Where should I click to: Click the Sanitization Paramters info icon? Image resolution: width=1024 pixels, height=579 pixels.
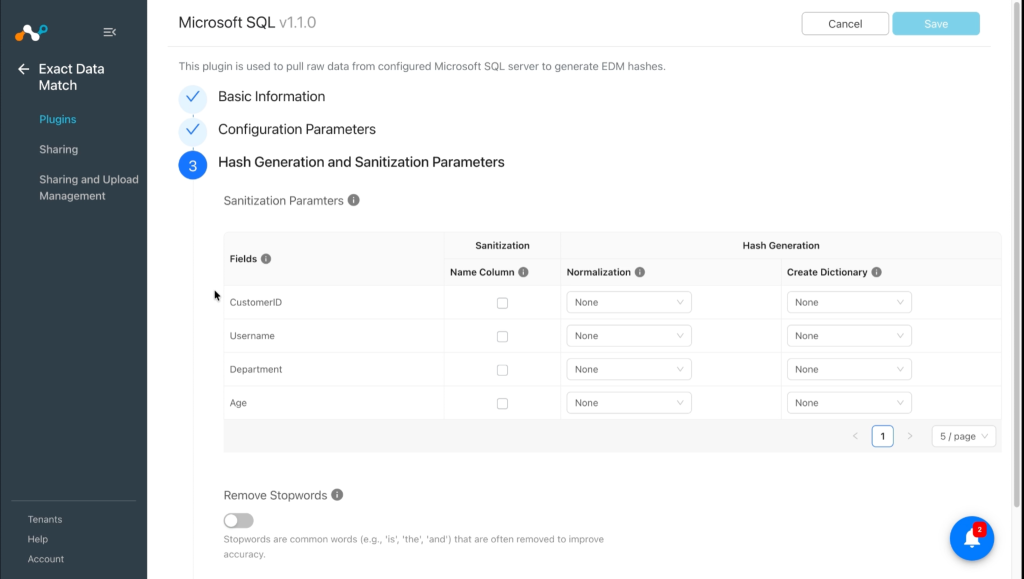pos(353,200)
